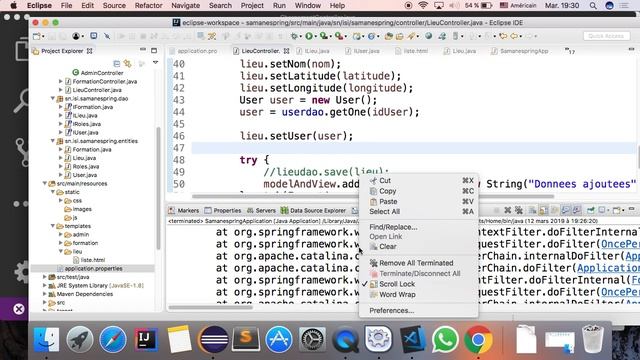Open WhatsApp from the Dock

pos(445,340)
